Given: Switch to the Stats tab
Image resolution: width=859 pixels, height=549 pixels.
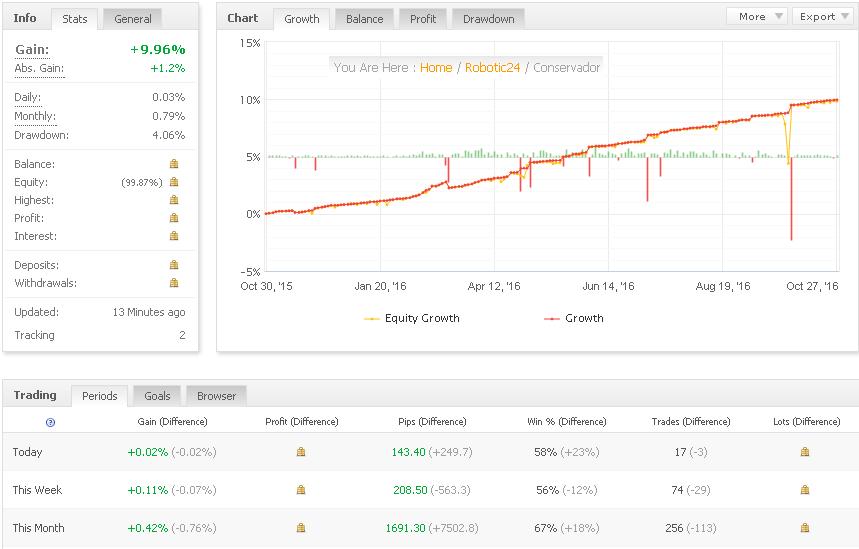Looking at the screenshot, I should tap(75, 19).
